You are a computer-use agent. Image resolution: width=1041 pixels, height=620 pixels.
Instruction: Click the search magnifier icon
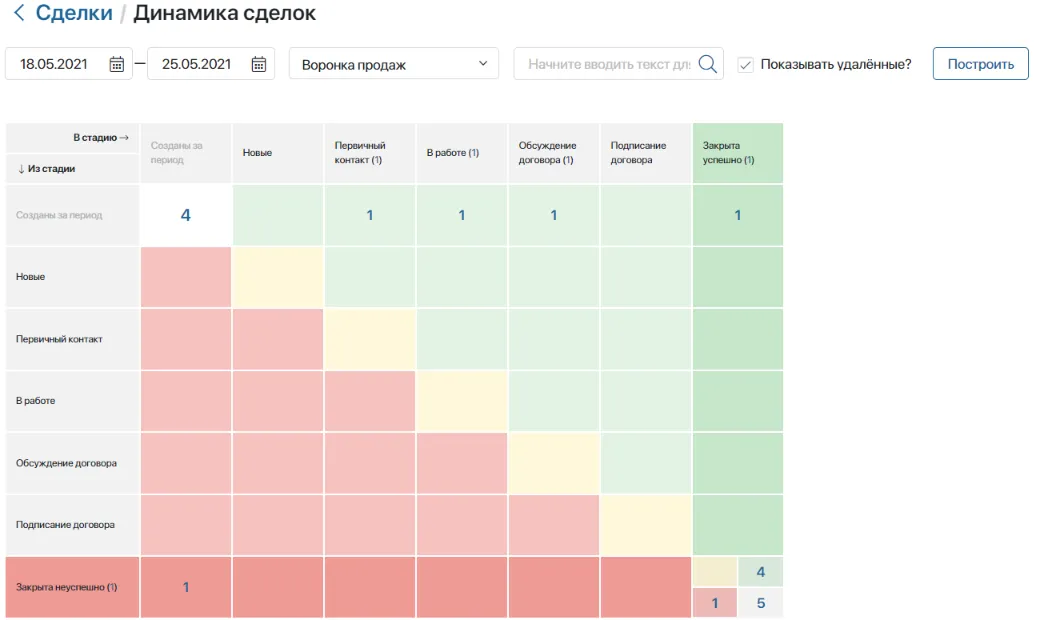click(x=708, y=63)
